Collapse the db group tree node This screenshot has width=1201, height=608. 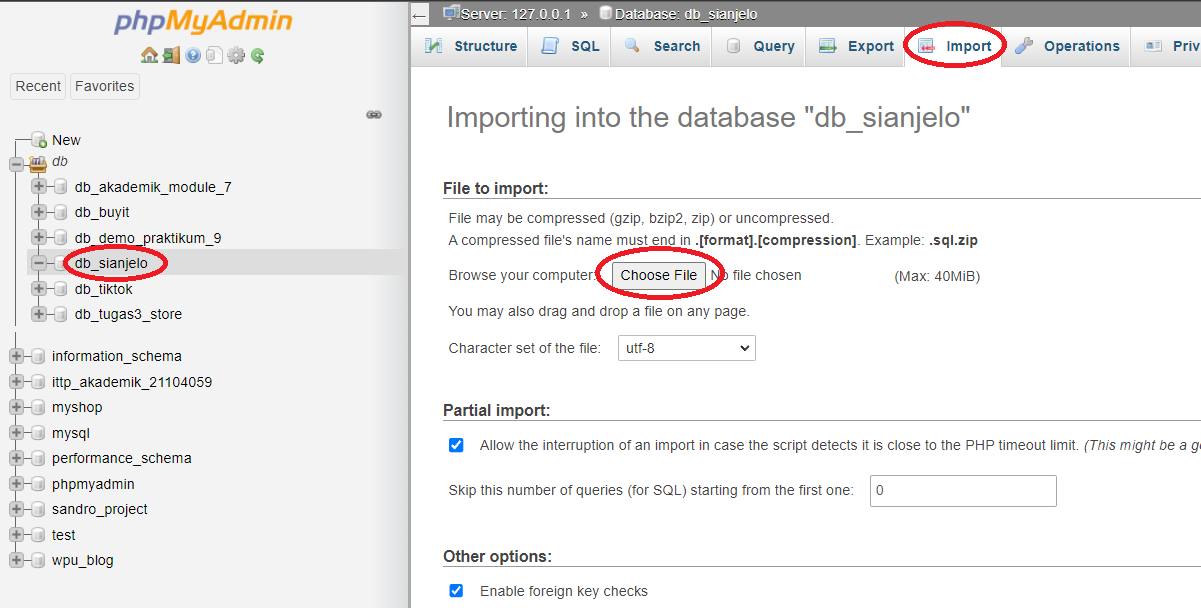click(x=16, y=163)
